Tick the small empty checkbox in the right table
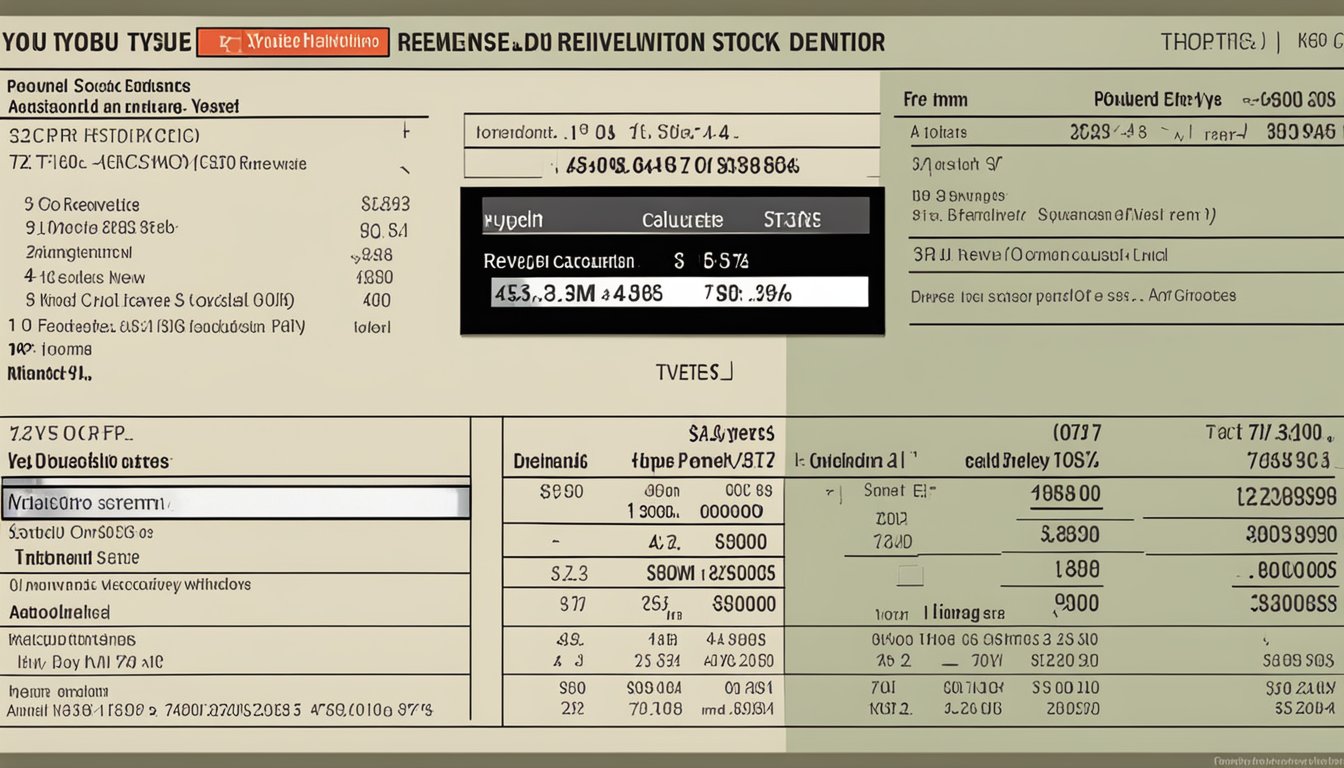 [x=910, y=575]
